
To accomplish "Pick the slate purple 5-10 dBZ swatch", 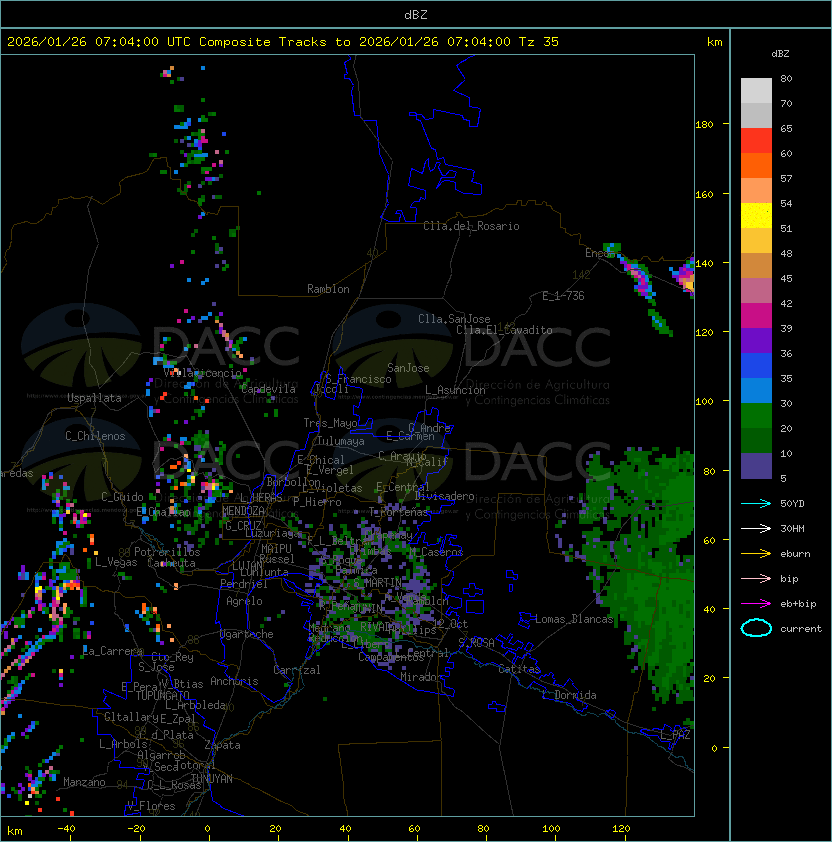I will [x=756, y=466].
